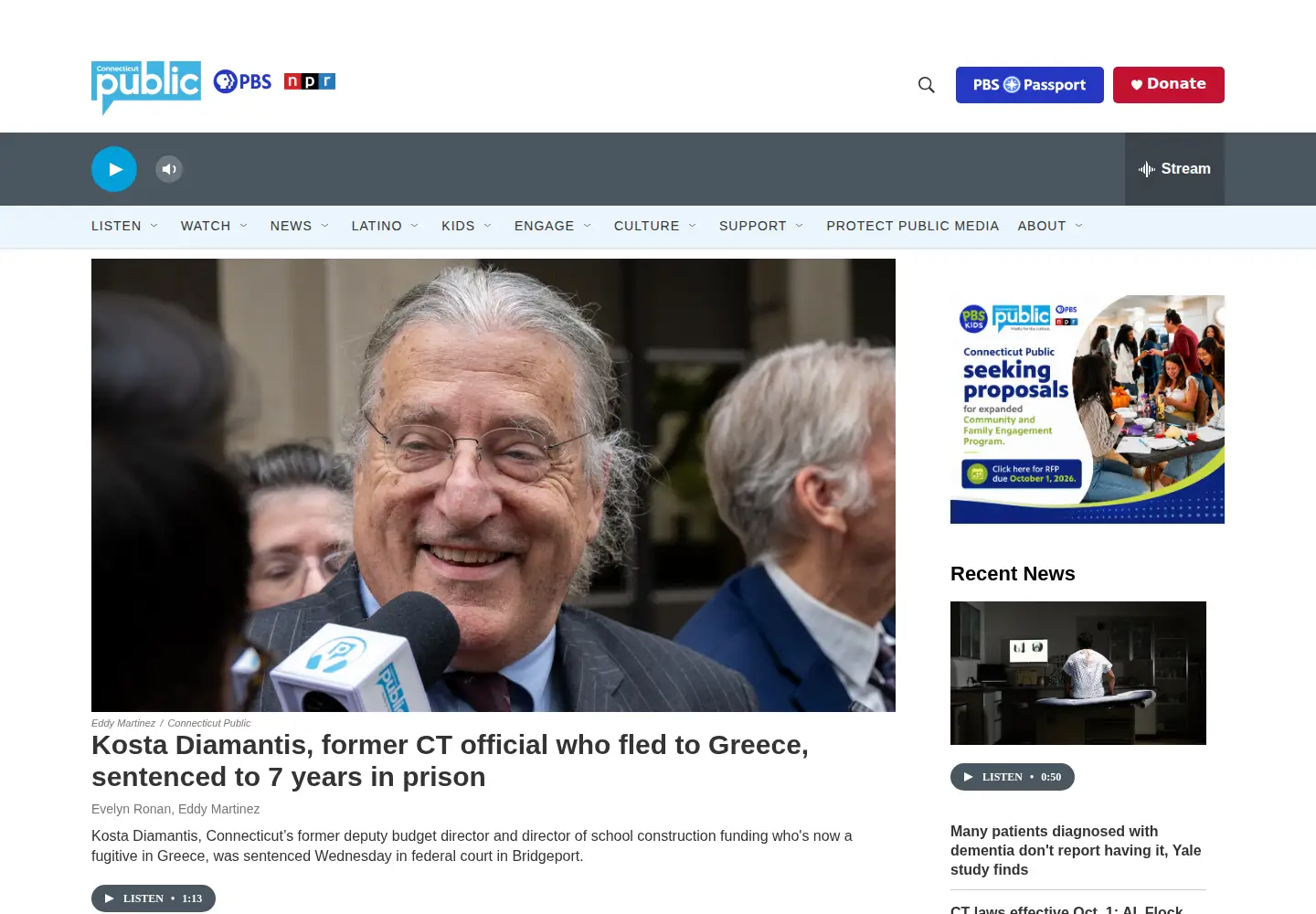This screenshot has height=914, width=1316.
Task: Click the Kosta Diamantis lead photo
Action: pyautogui.click(x=493, y=485)
